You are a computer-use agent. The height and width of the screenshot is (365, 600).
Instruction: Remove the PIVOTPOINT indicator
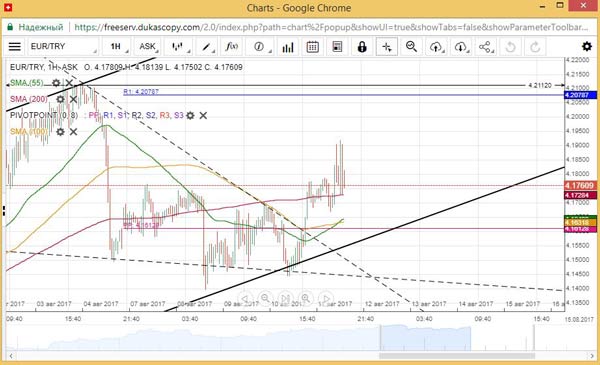(203, 115)
